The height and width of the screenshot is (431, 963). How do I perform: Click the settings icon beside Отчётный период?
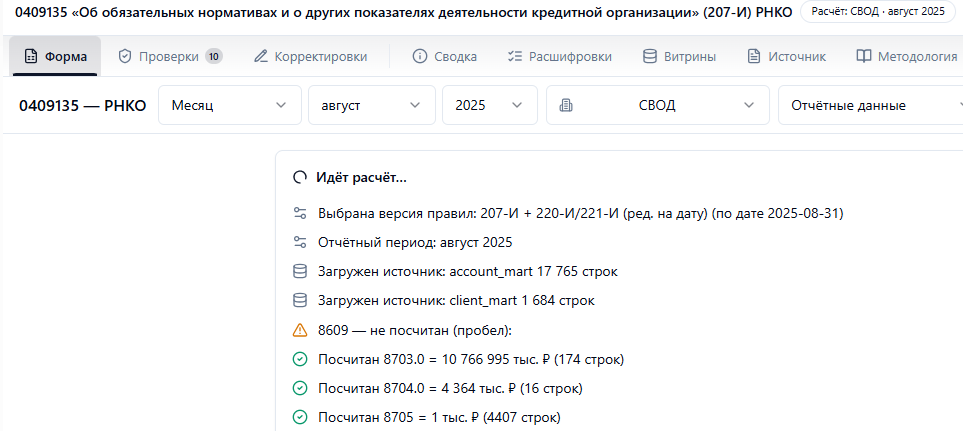click(300, 243)
